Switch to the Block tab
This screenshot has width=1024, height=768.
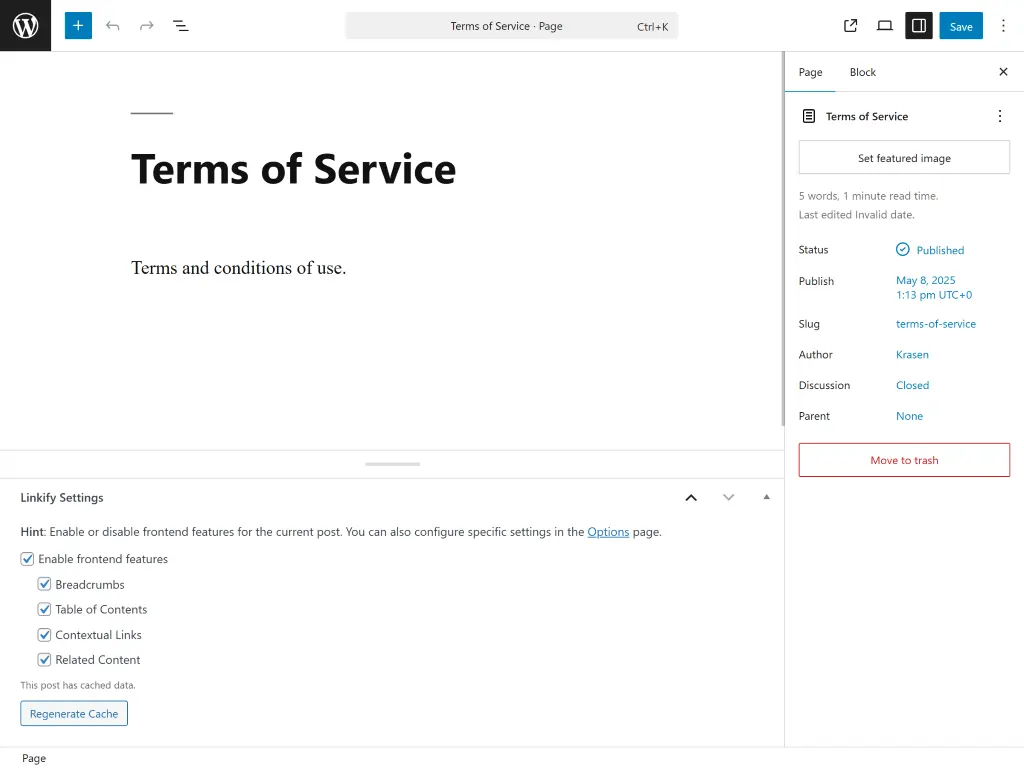pyautogui.click(x=862, y=72)
